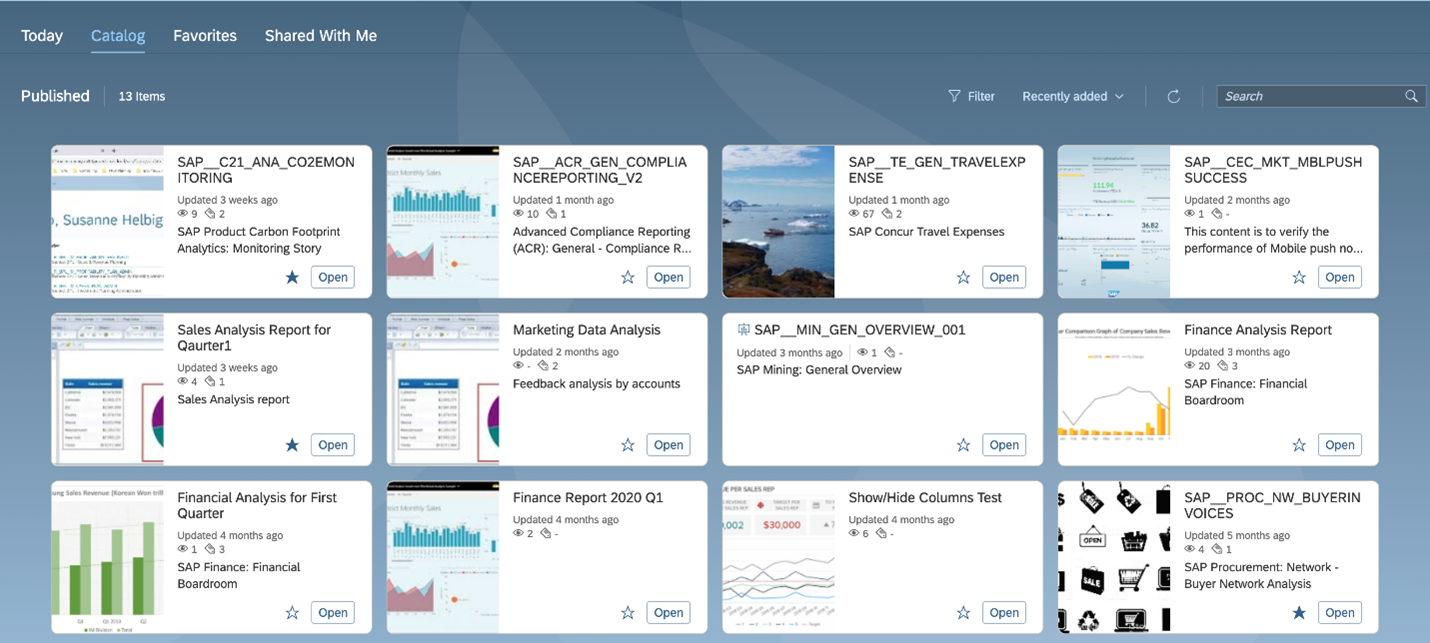The width and height of the screenshot is (1430, 643).
Task: Open SAP__ACR_GEN_COMPLIANCEREPORTING_V2
Action: coord(669,277)
